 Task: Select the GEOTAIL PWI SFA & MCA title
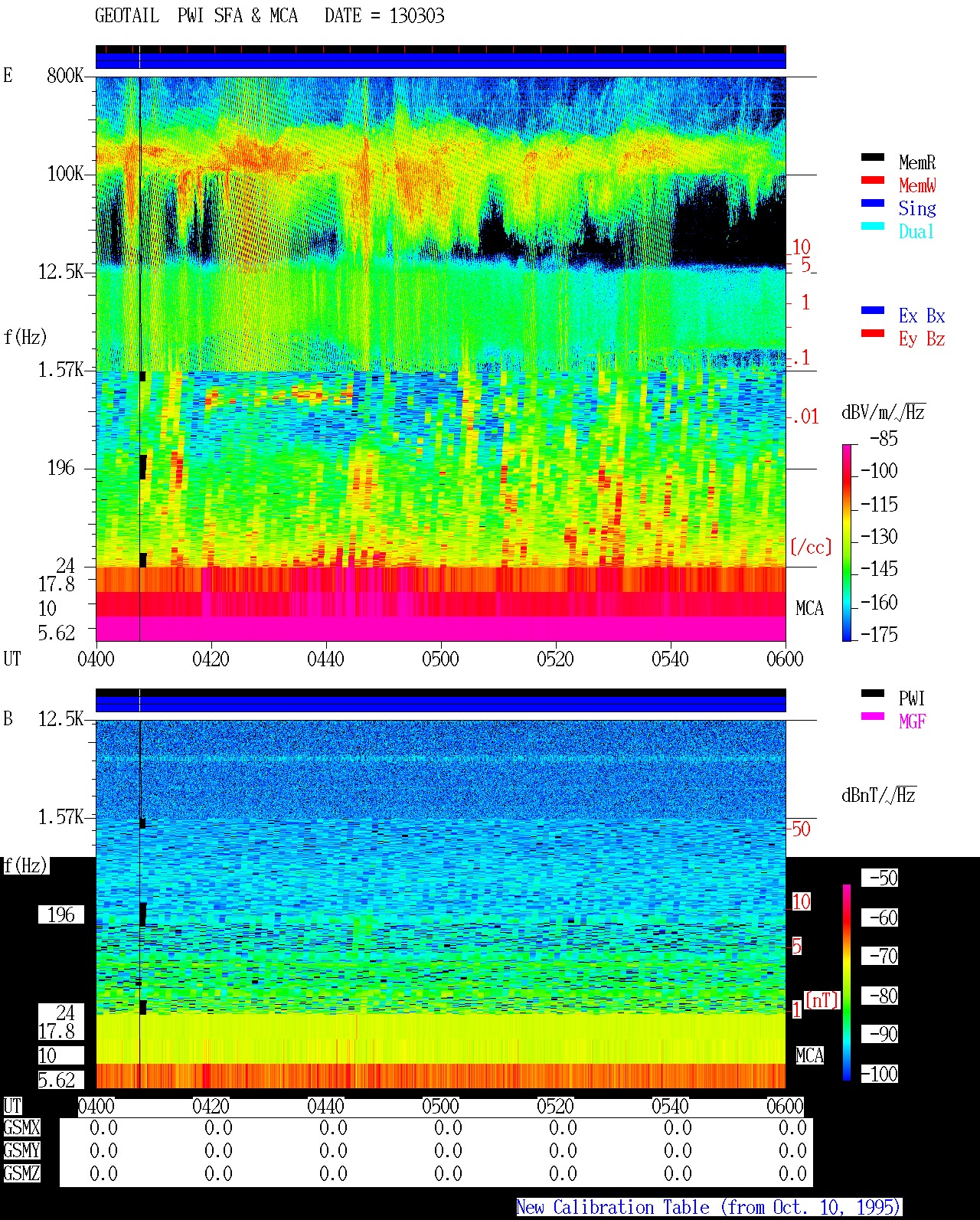pyautogui.click(x=197, y=16)
